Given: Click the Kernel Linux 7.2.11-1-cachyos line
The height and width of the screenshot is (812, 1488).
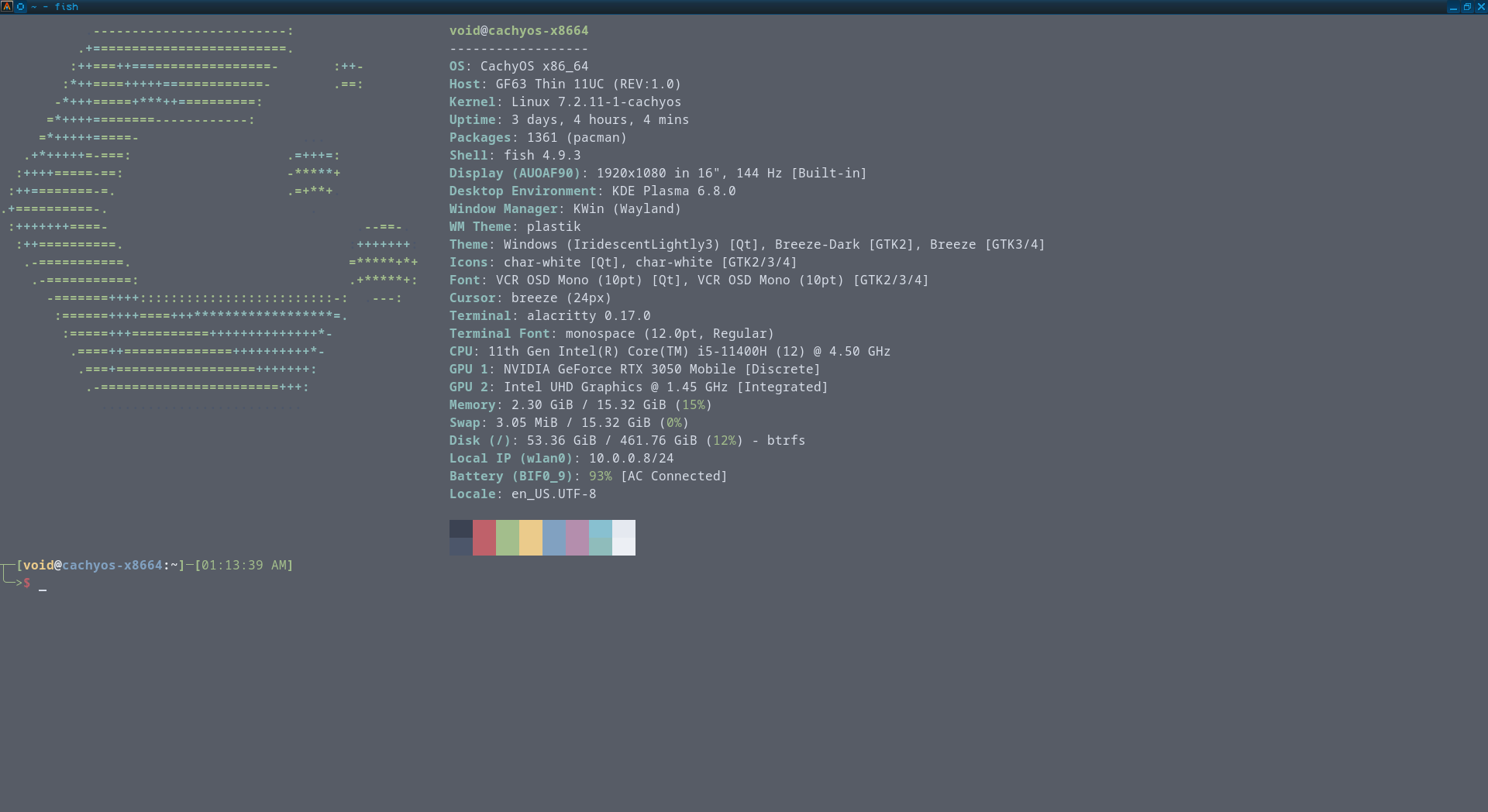Looking at the screenshot, I should coord(565,102).
